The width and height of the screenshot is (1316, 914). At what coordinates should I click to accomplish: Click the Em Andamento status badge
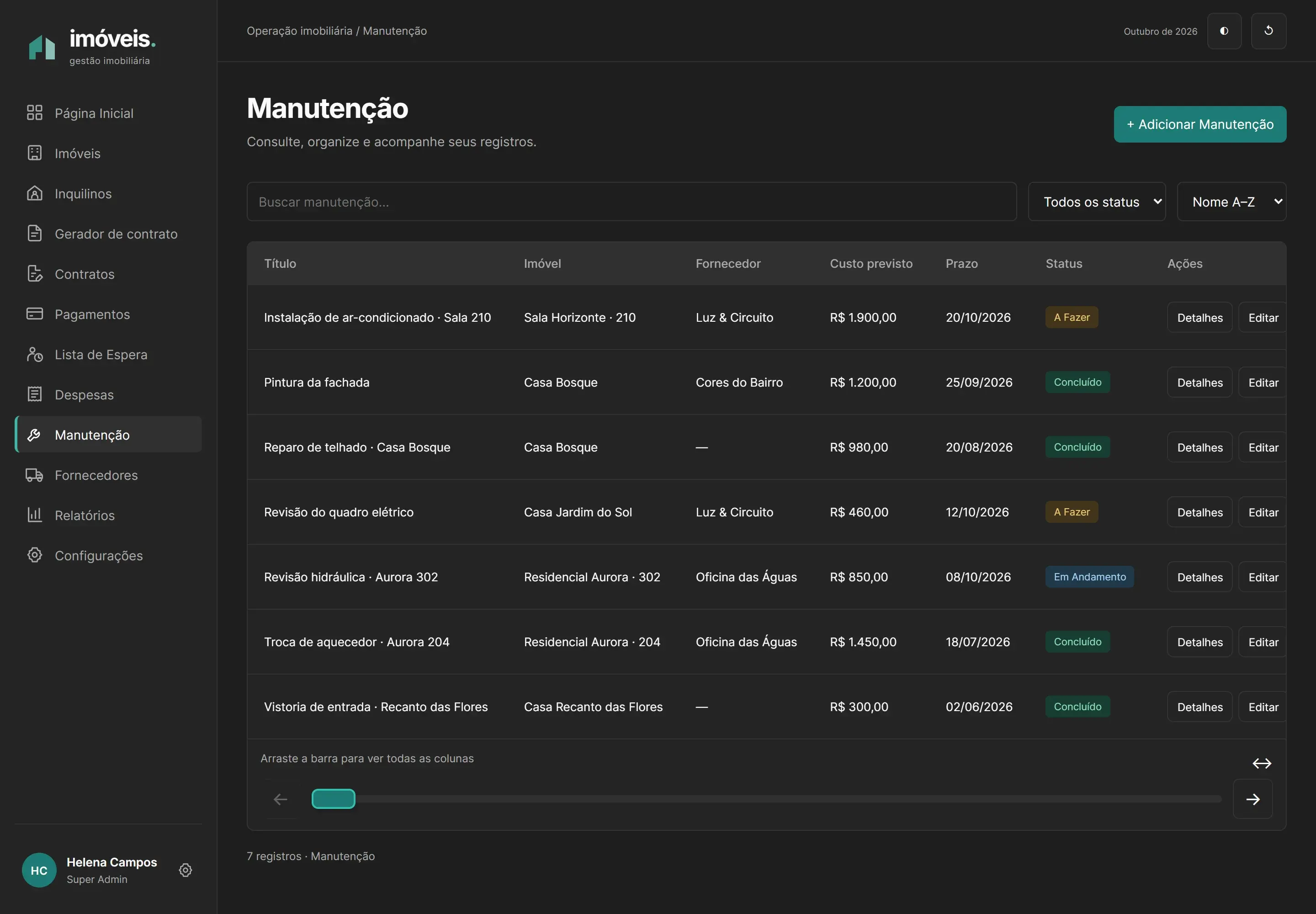(1089, 577)
